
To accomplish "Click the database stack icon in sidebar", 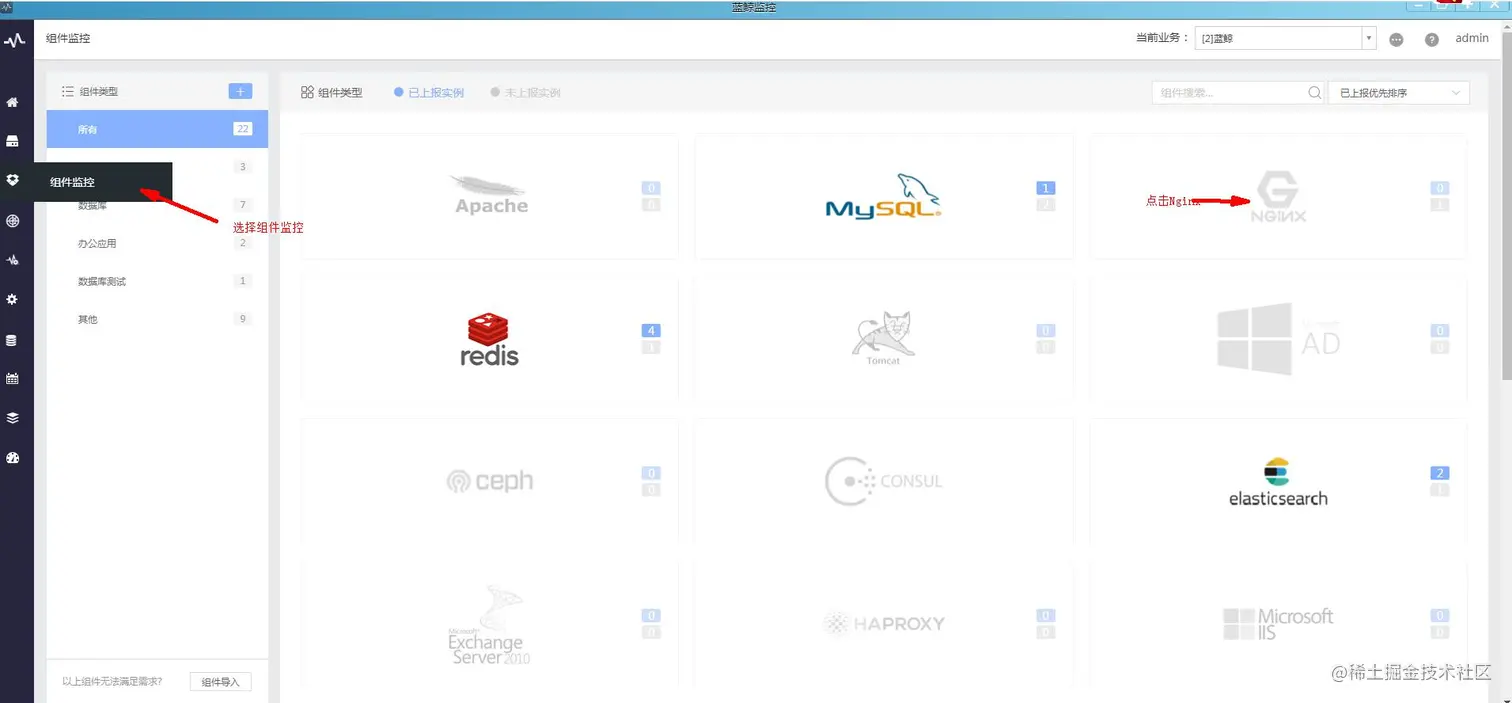I will tap(12, 340).
